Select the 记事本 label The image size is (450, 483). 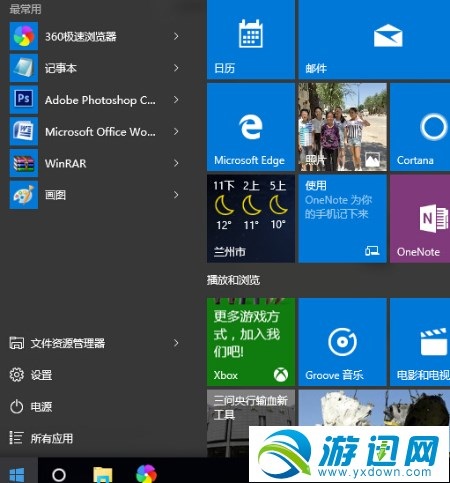[61, 68]
